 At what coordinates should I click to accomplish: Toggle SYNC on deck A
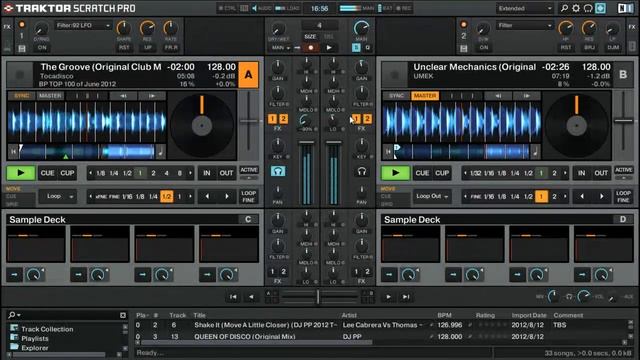pyautogui.click(x=22, y=96)
